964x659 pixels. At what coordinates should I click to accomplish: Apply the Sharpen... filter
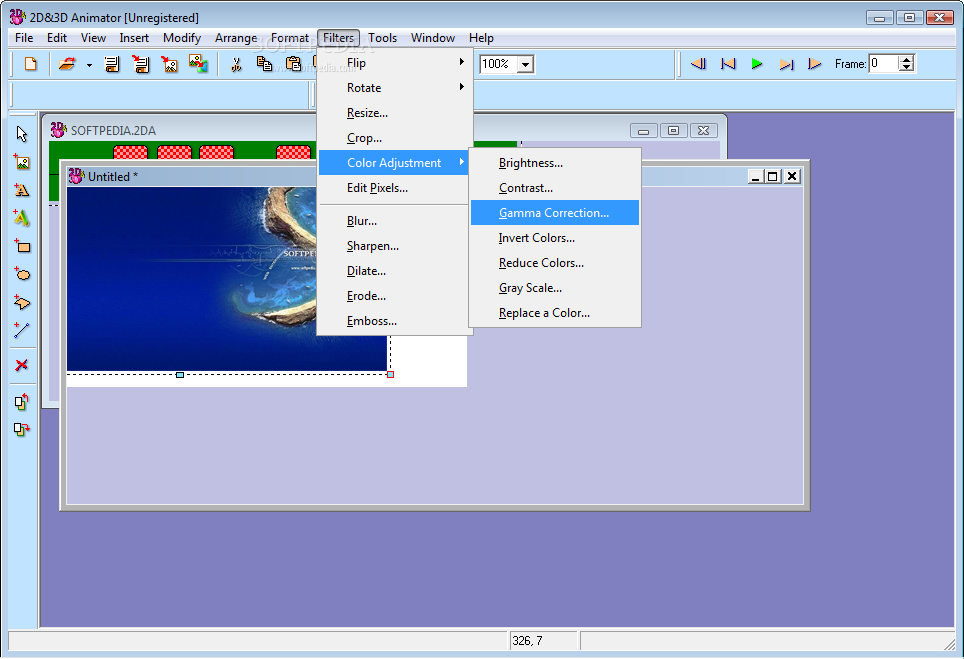[395, 246]
